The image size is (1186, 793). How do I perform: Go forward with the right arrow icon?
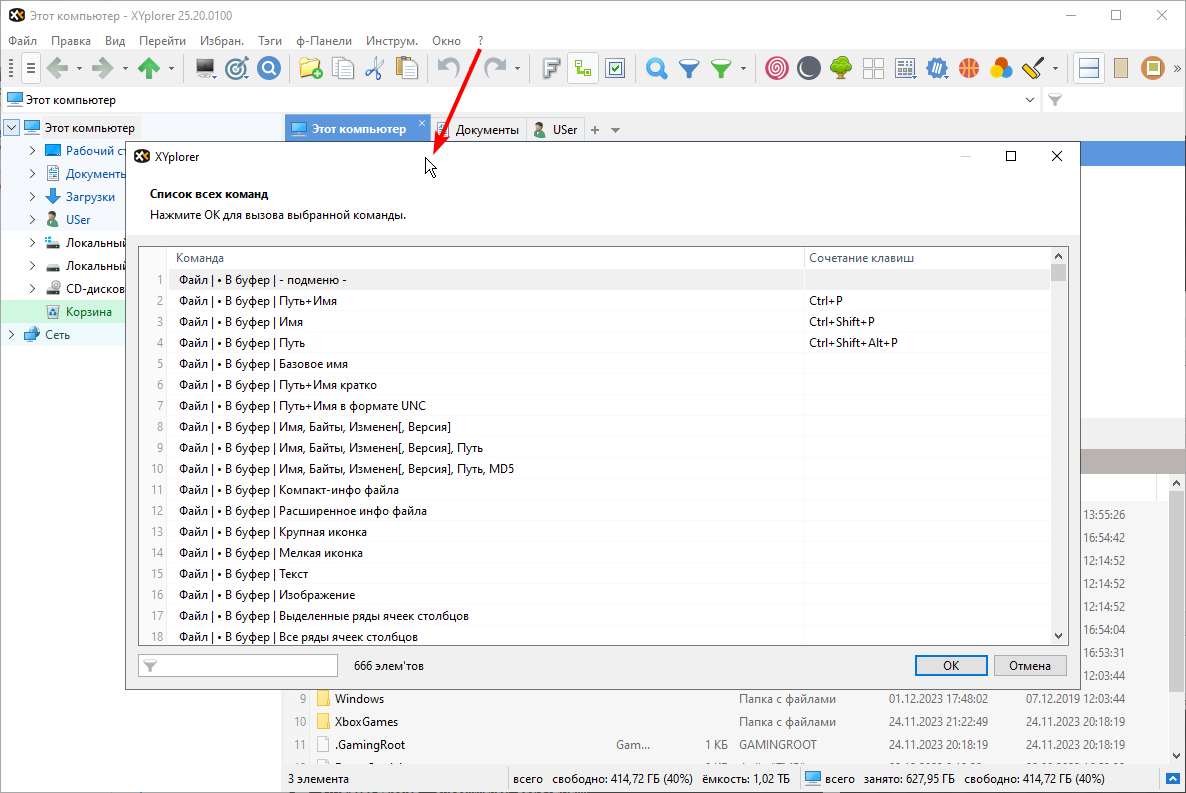point(103,68)
